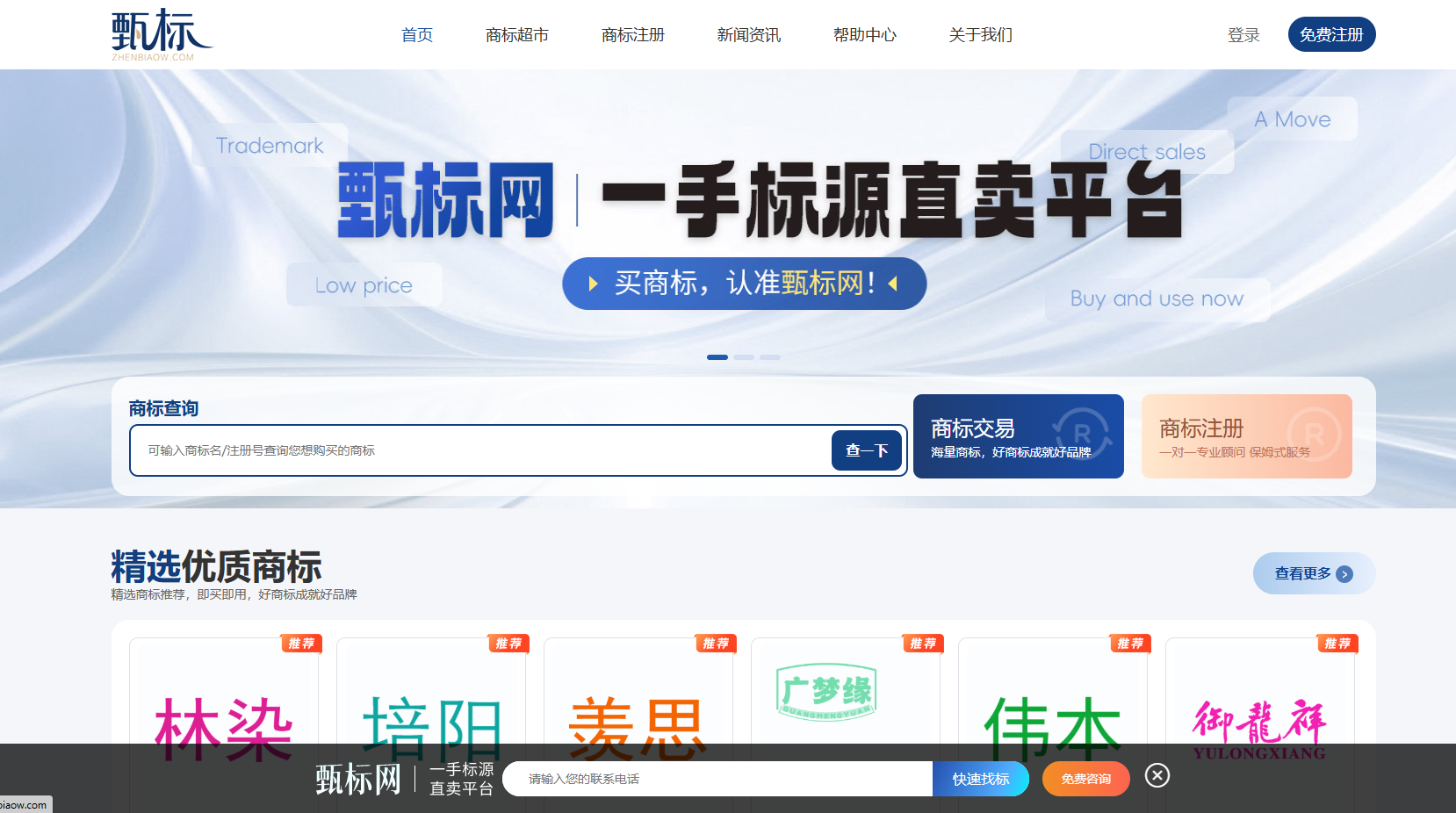Go to the second banner slide indicator
Viewport: 1456px width, 813px height.
click(x=744, y=357)
